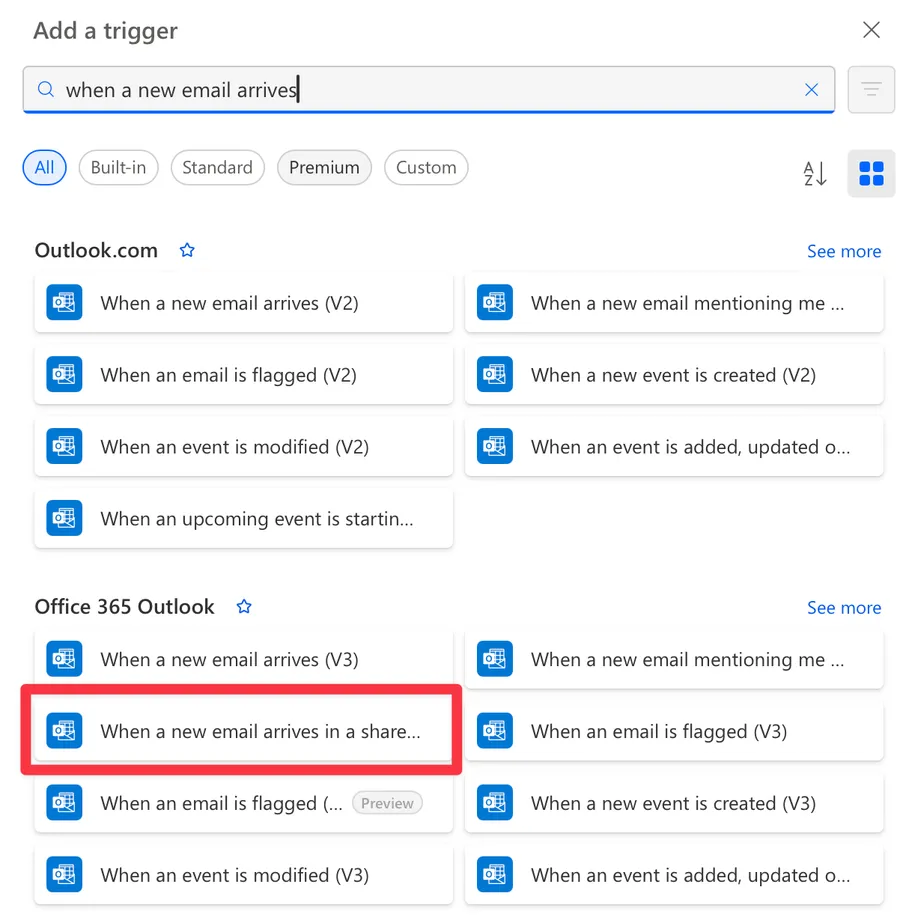900x922 pixels.
Task: Expand Outlook.com triggers via See more
Action: click(x=843, y=251)
